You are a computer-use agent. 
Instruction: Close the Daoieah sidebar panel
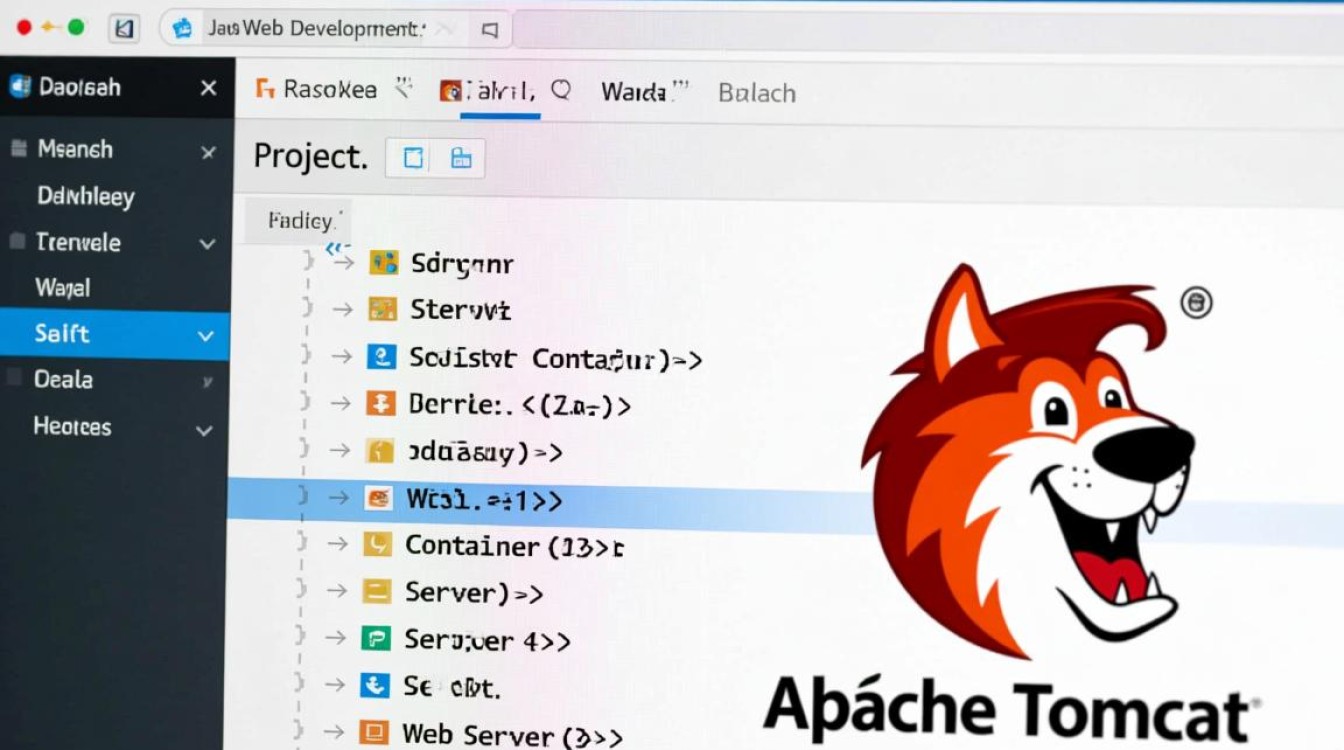click(208, 88)
